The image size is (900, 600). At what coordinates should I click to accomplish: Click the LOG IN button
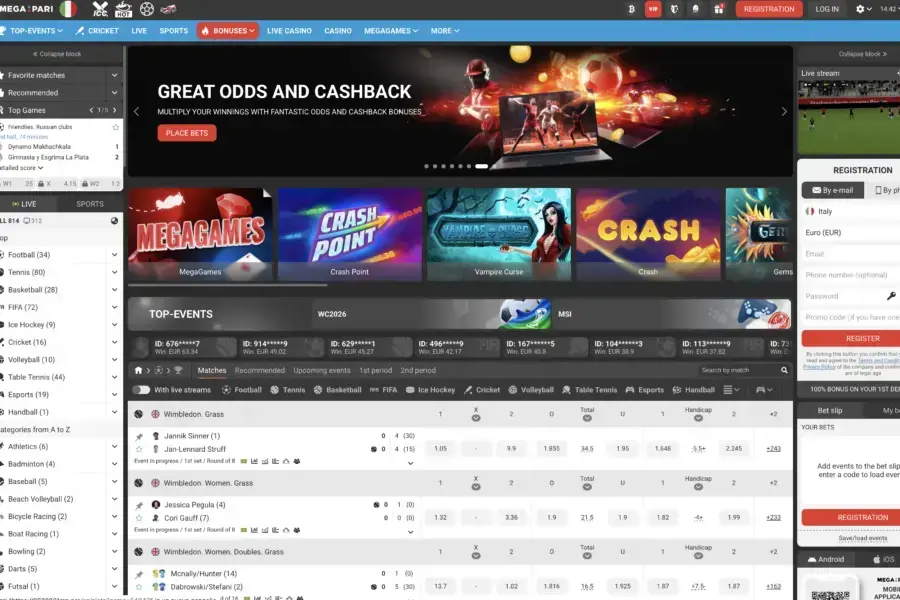pos(827,9)
